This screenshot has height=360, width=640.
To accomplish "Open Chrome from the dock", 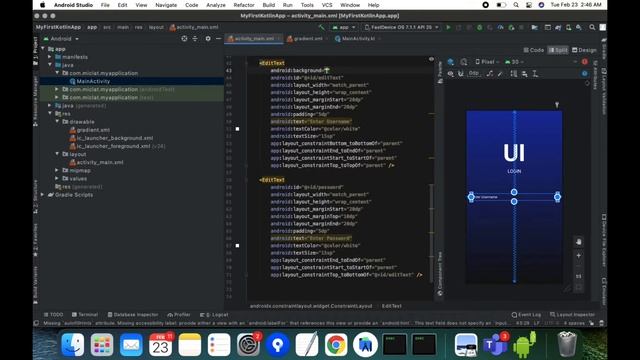I will pyautogui.click(x=336, y=345).
